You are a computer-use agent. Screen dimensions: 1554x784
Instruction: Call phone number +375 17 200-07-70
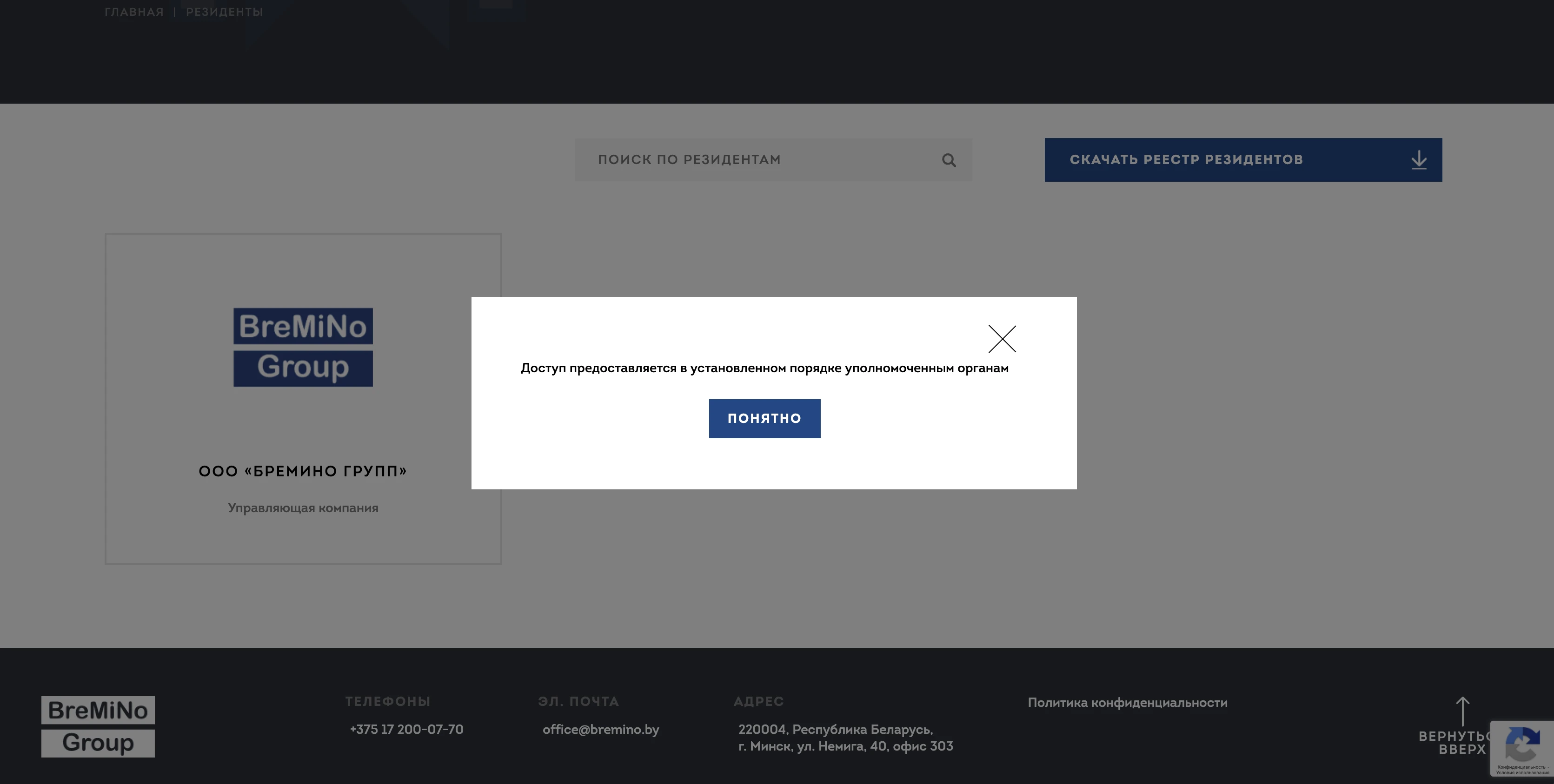[406, 729]
